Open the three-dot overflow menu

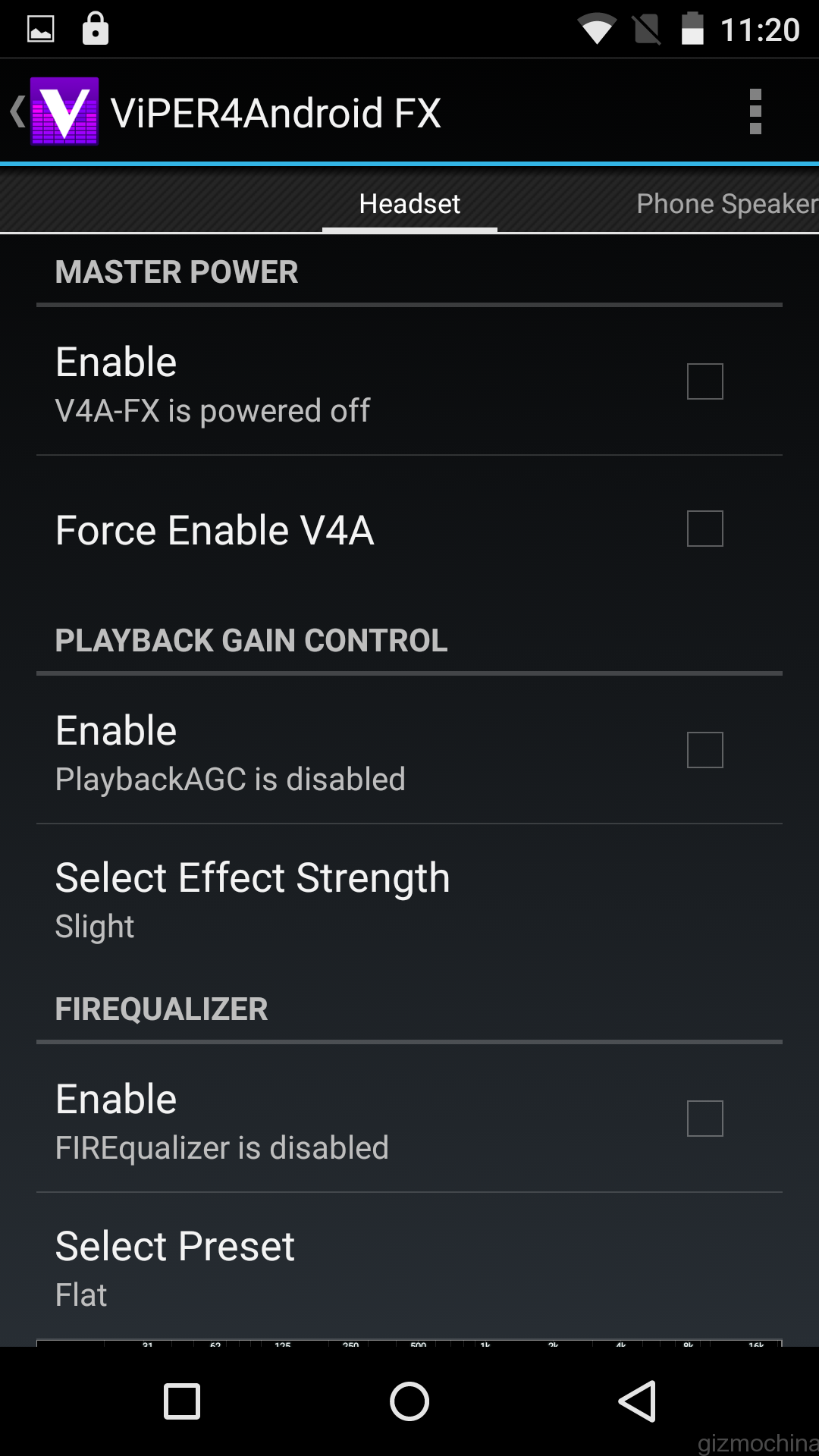point(755,111)
